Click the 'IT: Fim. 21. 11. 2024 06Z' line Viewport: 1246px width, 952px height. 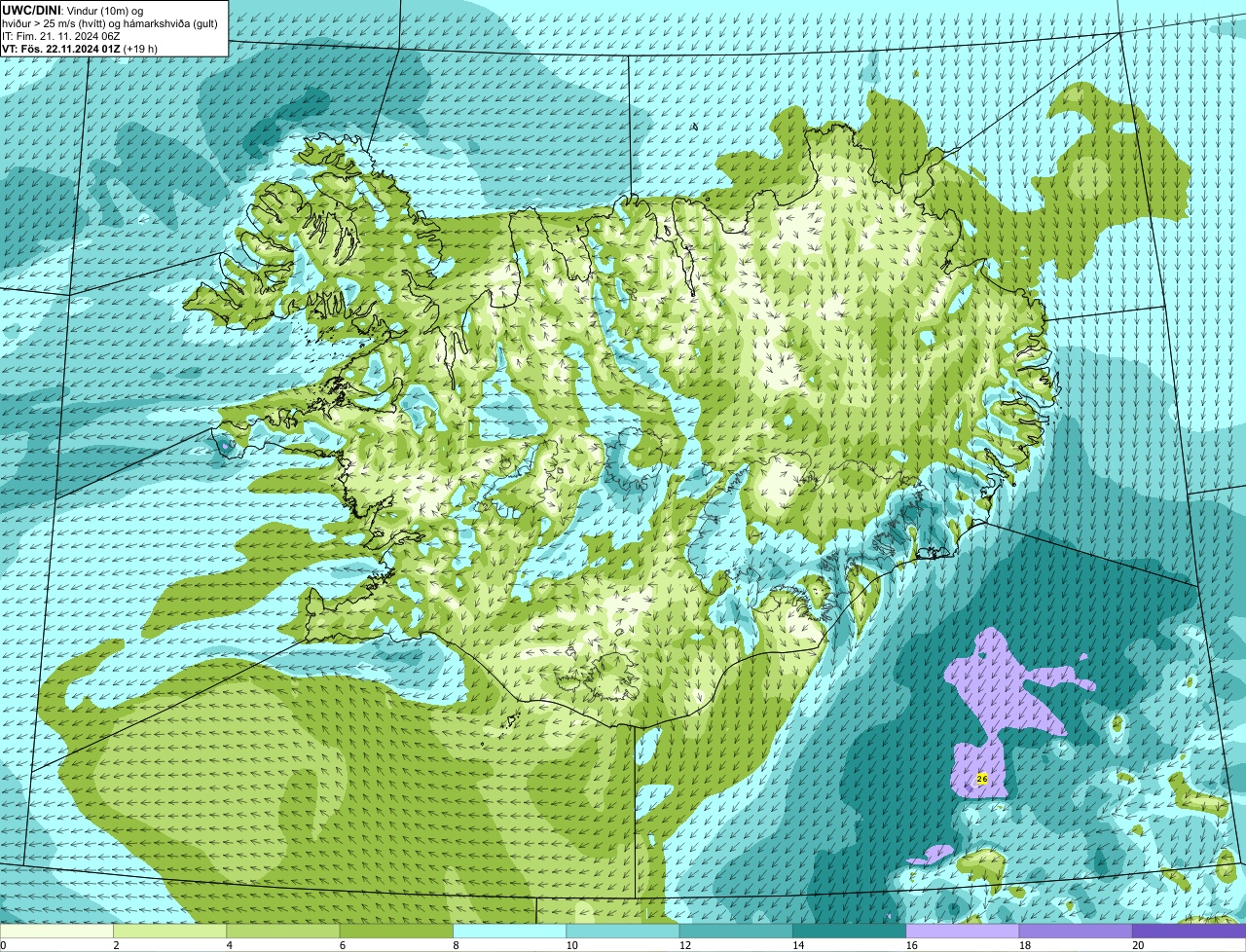coord(61,35)
